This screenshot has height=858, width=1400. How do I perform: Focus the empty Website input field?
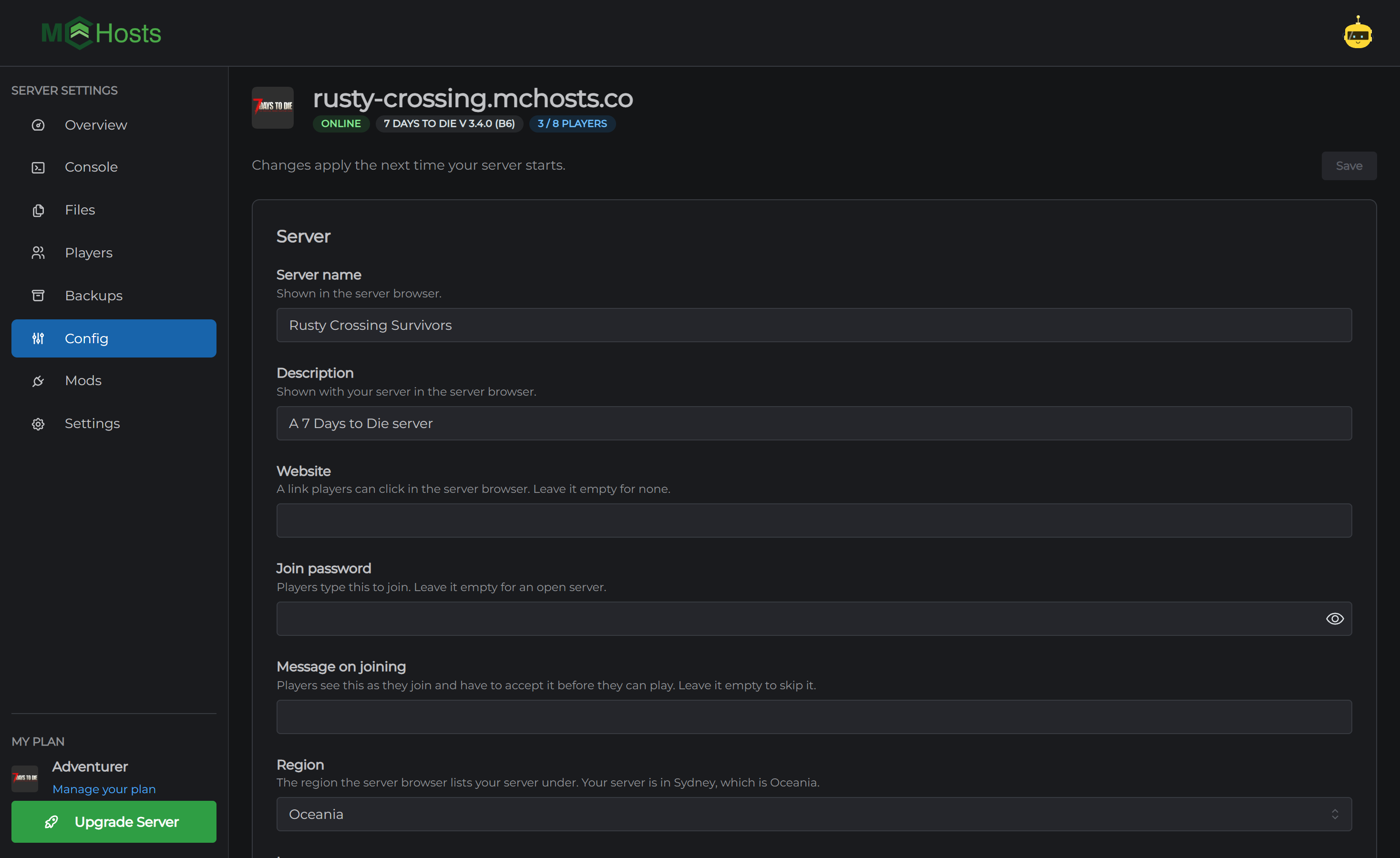point(813,521)
